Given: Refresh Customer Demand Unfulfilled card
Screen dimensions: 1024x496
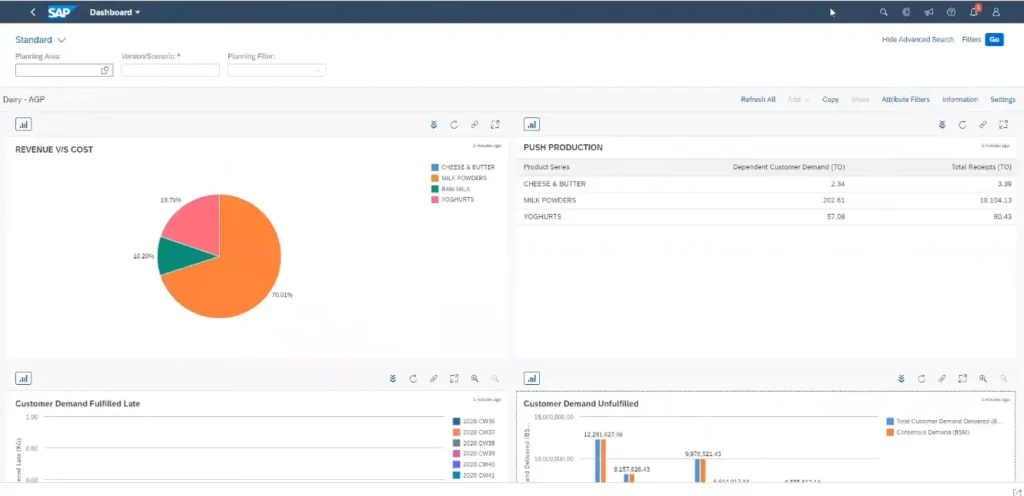Looking at the screenshot, I should 921,379.
